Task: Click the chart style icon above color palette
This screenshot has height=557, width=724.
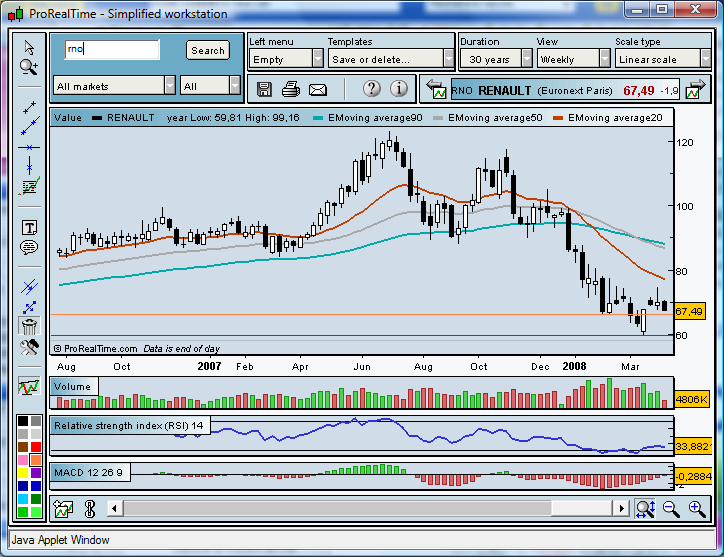Action: 29,386
